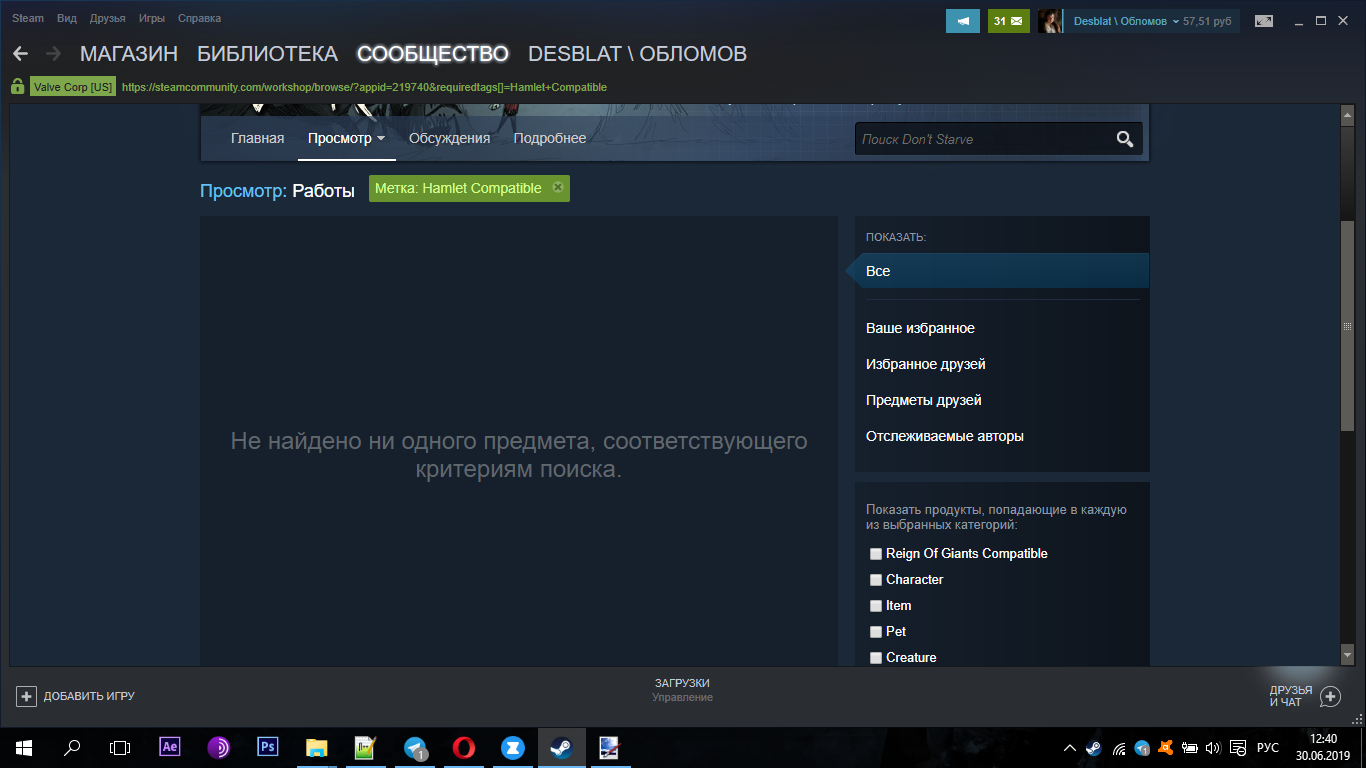
Task: Show Избранное друзей items
Action: (926, 364)
